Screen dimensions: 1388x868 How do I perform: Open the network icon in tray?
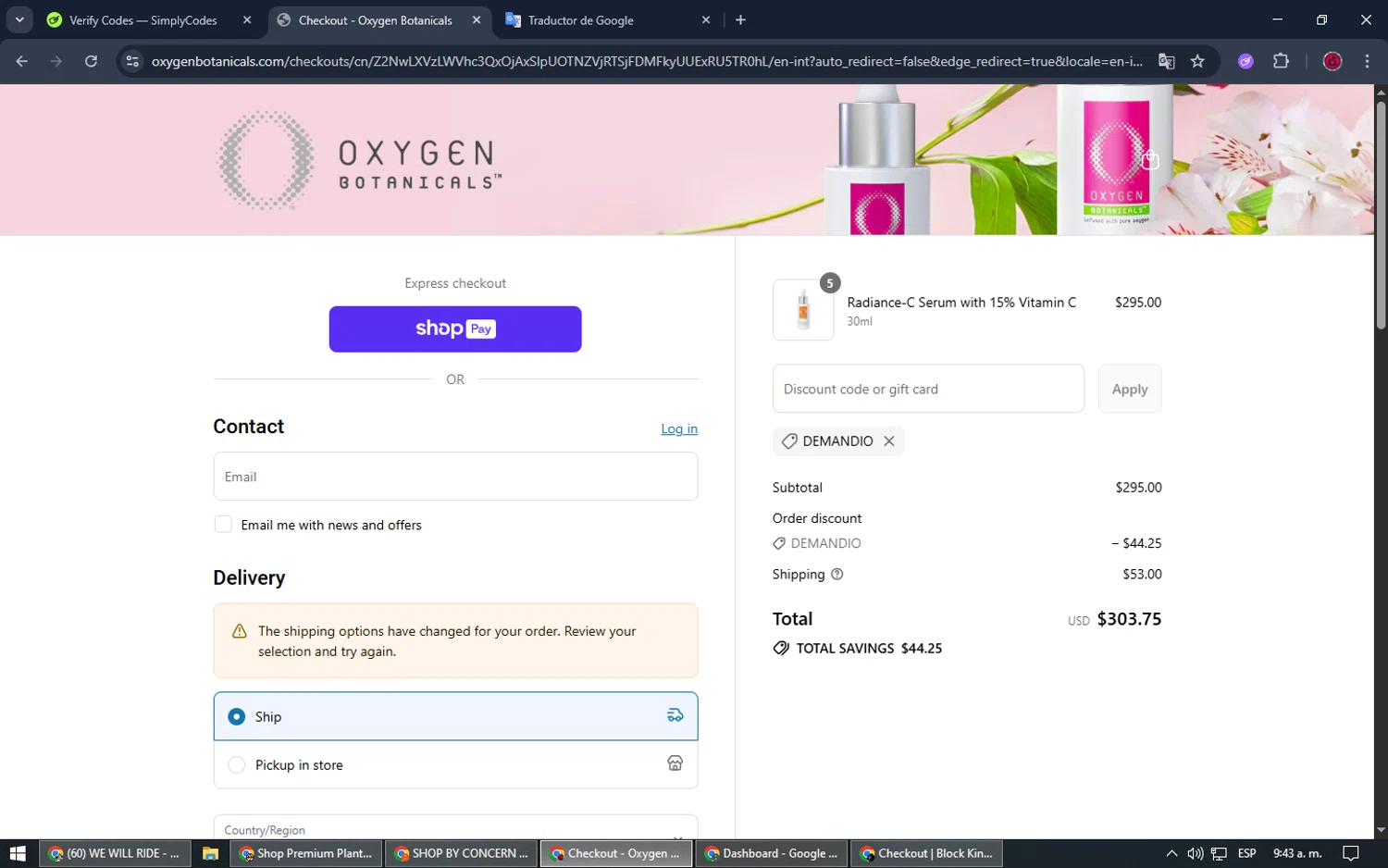point(1219,853)
